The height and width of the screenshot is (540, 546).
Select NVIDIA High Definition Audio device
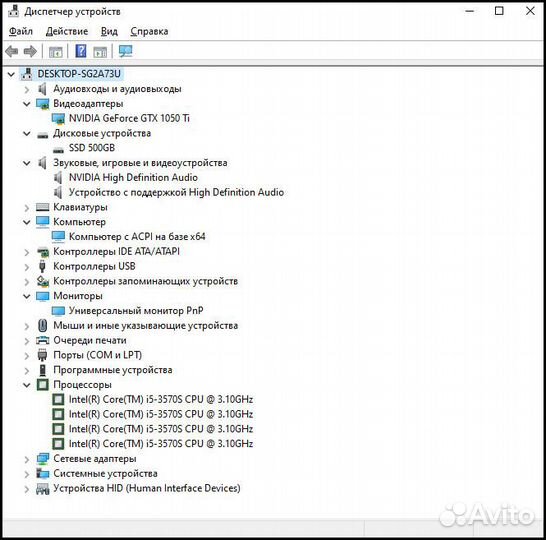[x=133, y=178]
